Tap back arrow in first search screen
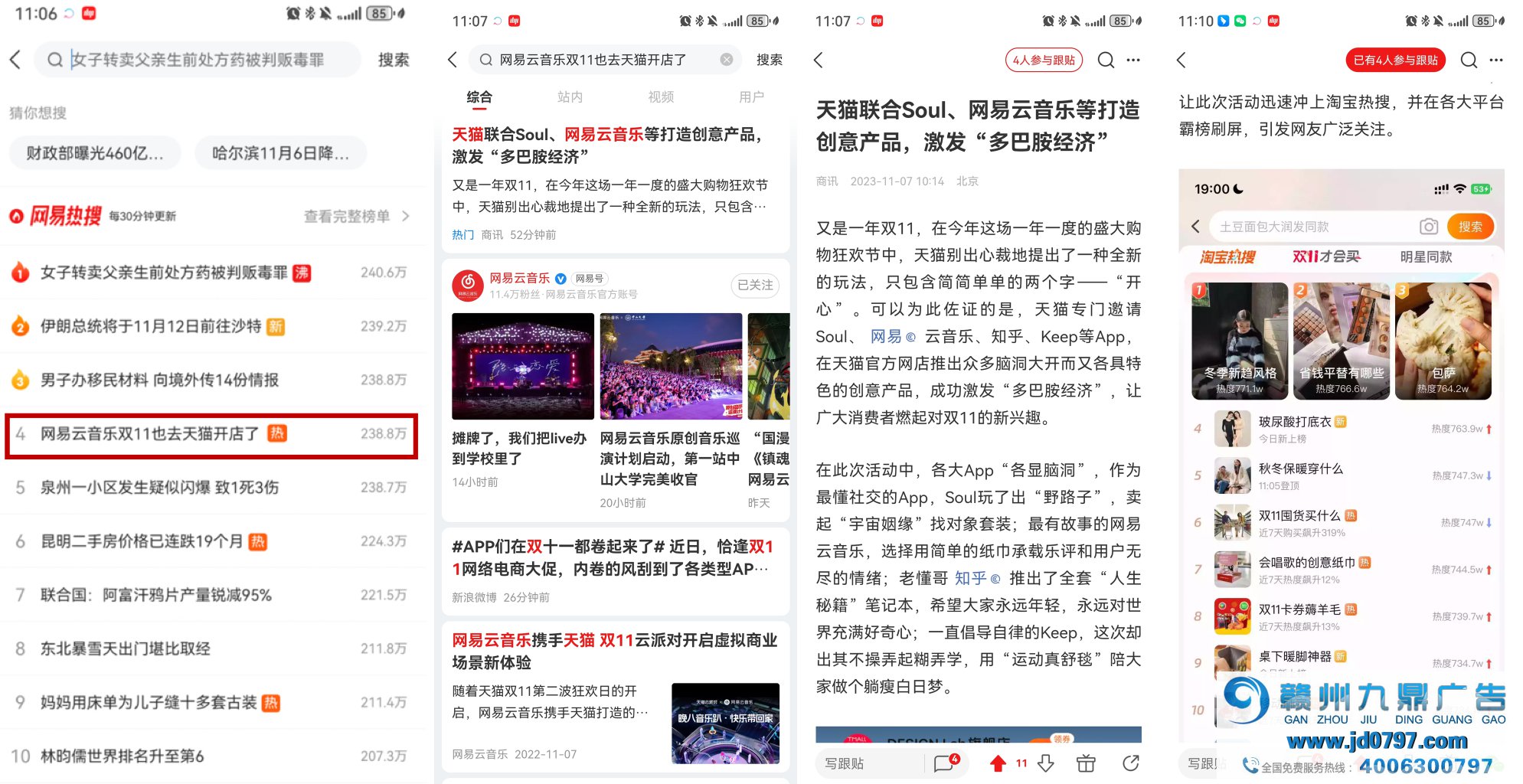This screenshot has width=1523, height=784. point(15,60)
